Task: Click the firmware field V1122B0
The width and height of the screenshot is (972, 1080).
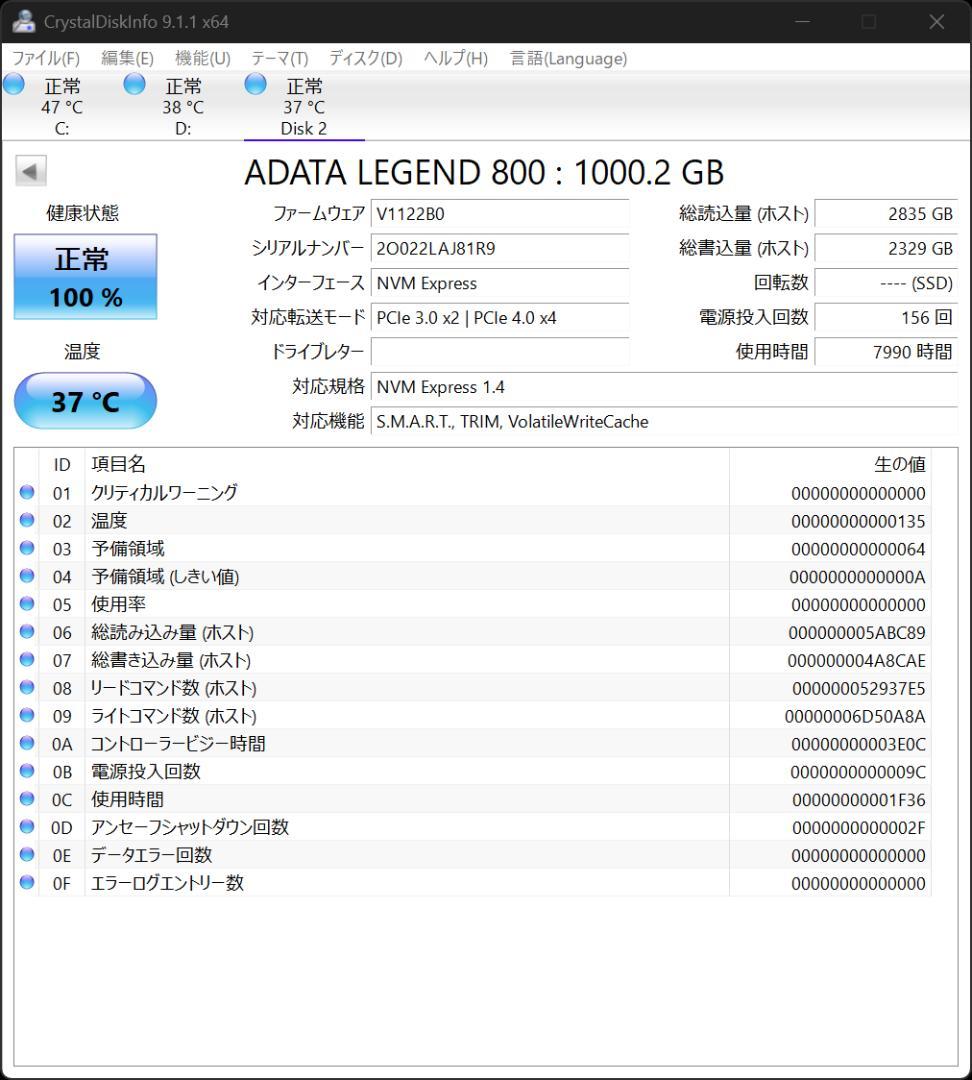Action: (500, 214)
